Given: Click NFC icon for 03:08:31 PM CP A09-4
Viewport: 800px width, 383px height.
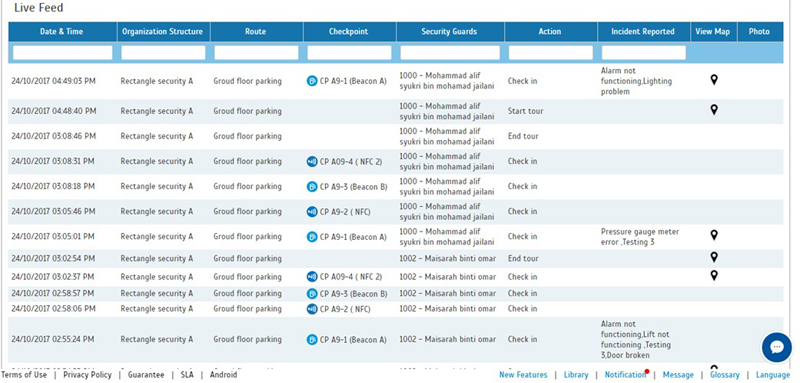Looking at the screenshot, I should [x=312, y=161].
